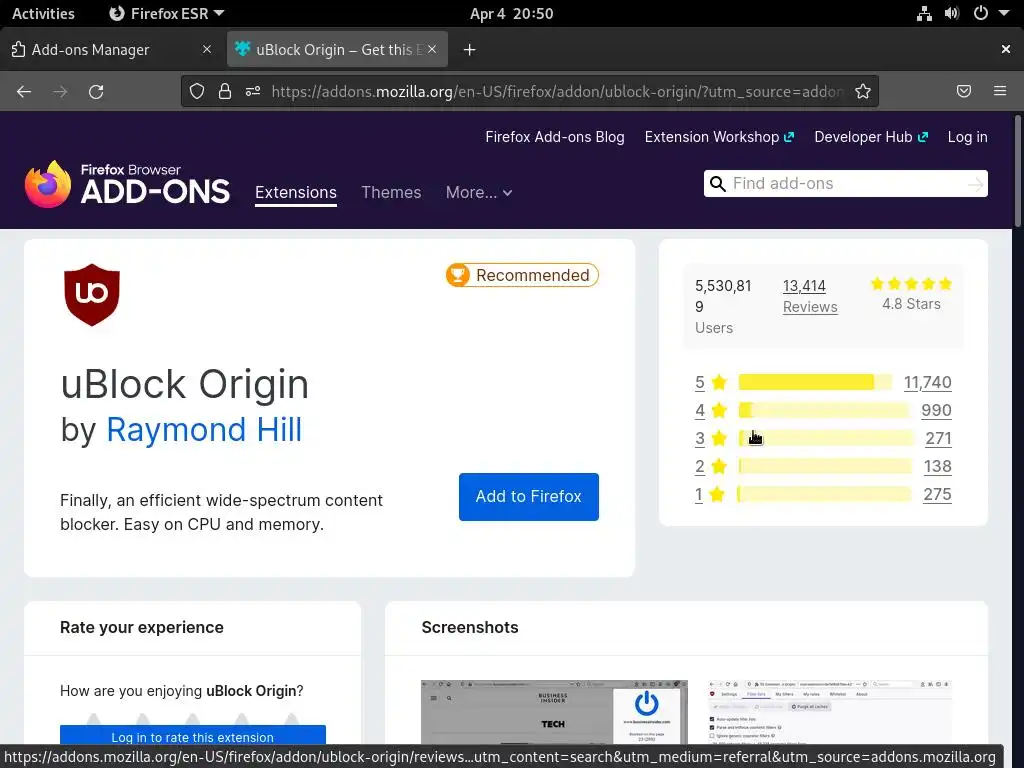Open the power system menu icon

(x=980, y=13)
